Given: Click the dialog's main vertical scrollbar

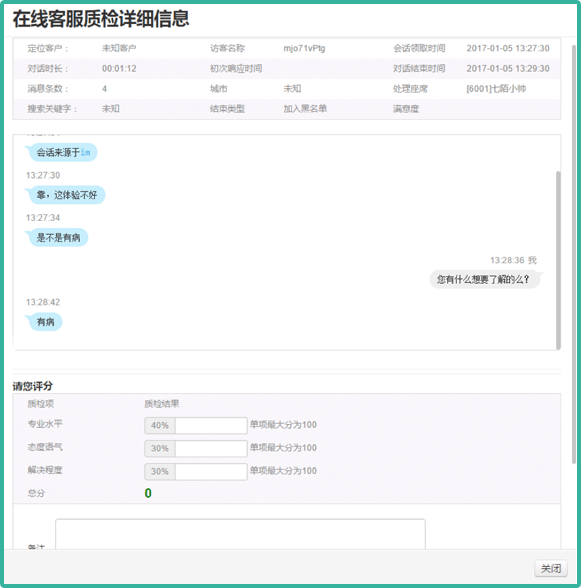Looking at the screenshot, I should pos(573,254).
